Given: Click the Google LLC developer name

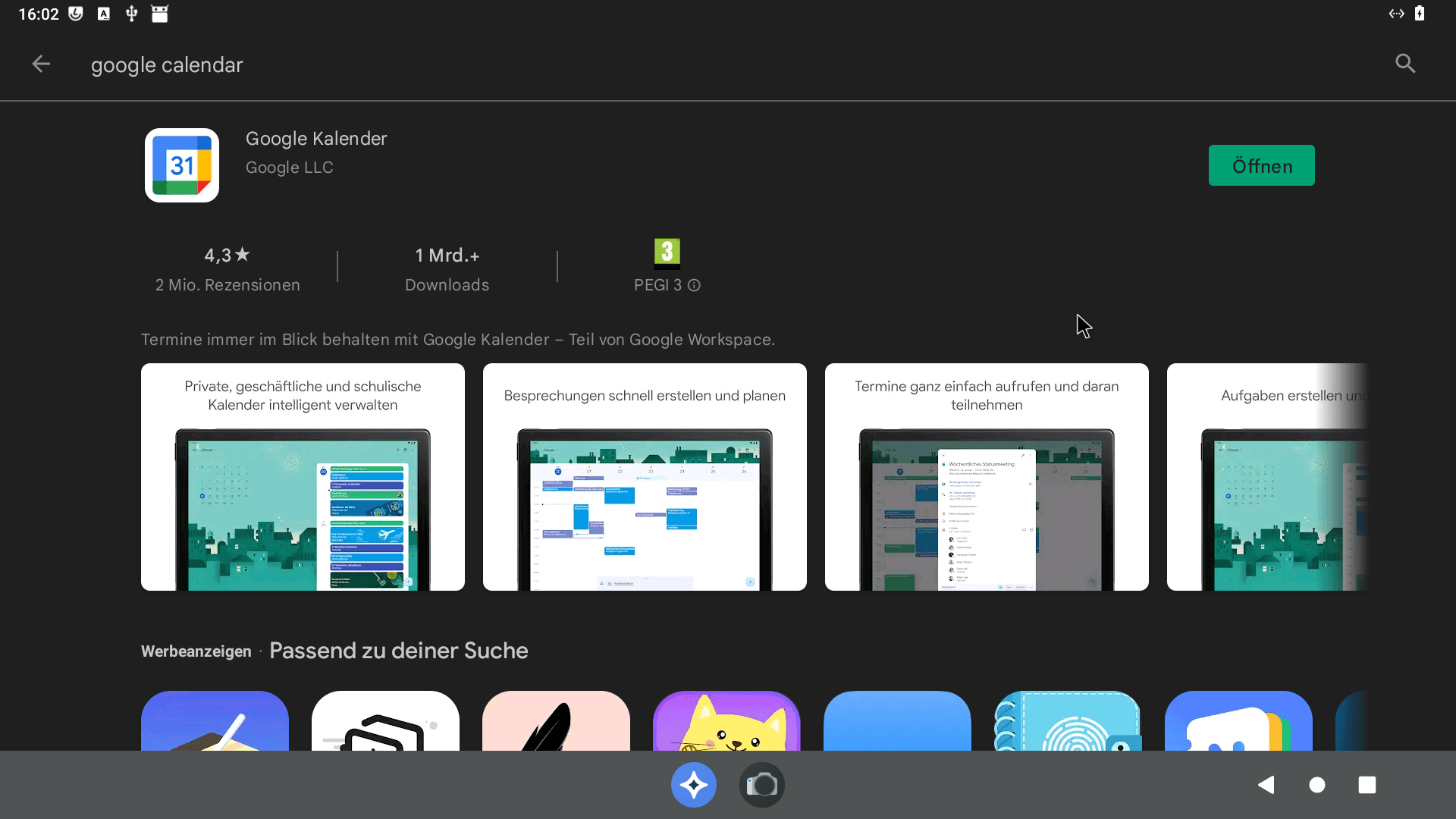Looking at the screenshot, I should [x=289, y=168].
